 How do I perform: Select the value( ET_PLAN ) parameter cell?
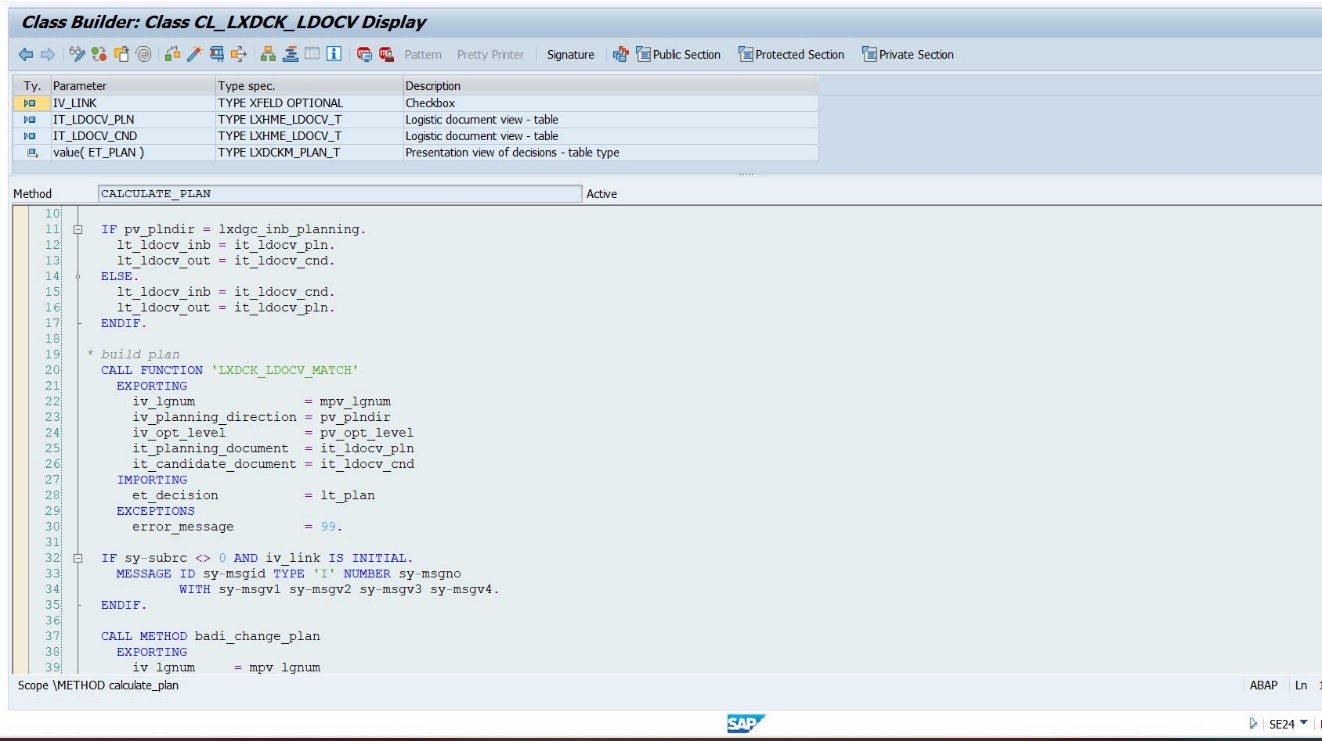132,153
